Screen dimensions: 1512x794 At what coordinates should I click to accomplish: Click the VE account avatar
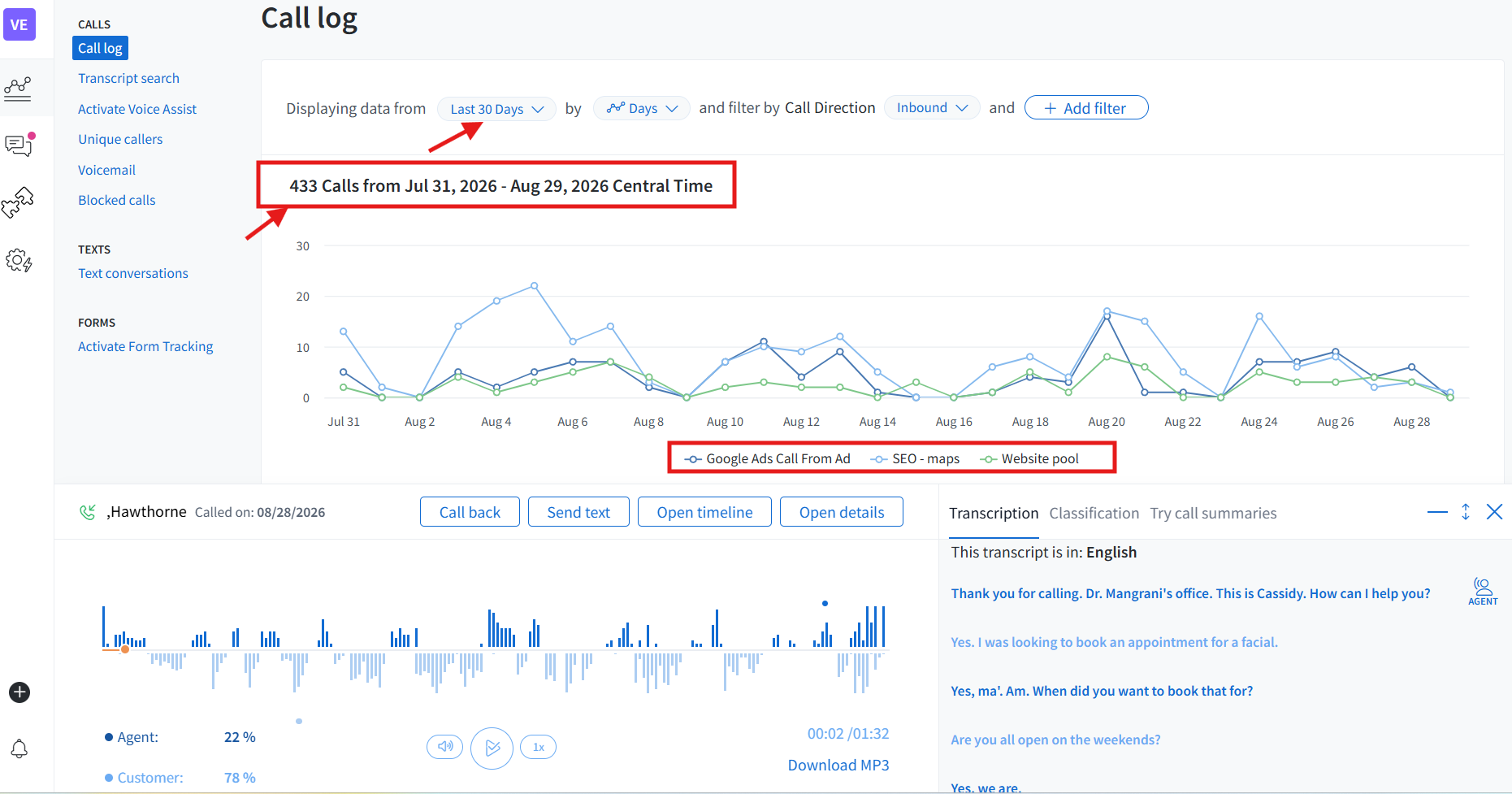19,24
